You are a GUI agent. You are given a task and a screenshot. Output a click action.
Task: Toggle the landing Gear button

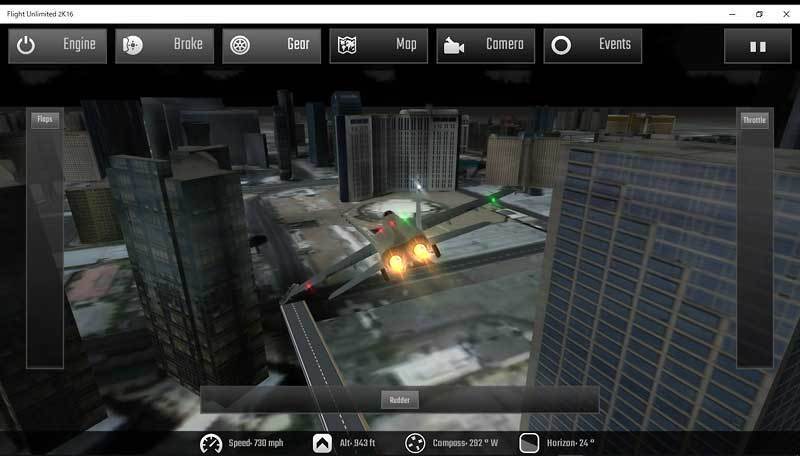(x=271, y=45)
